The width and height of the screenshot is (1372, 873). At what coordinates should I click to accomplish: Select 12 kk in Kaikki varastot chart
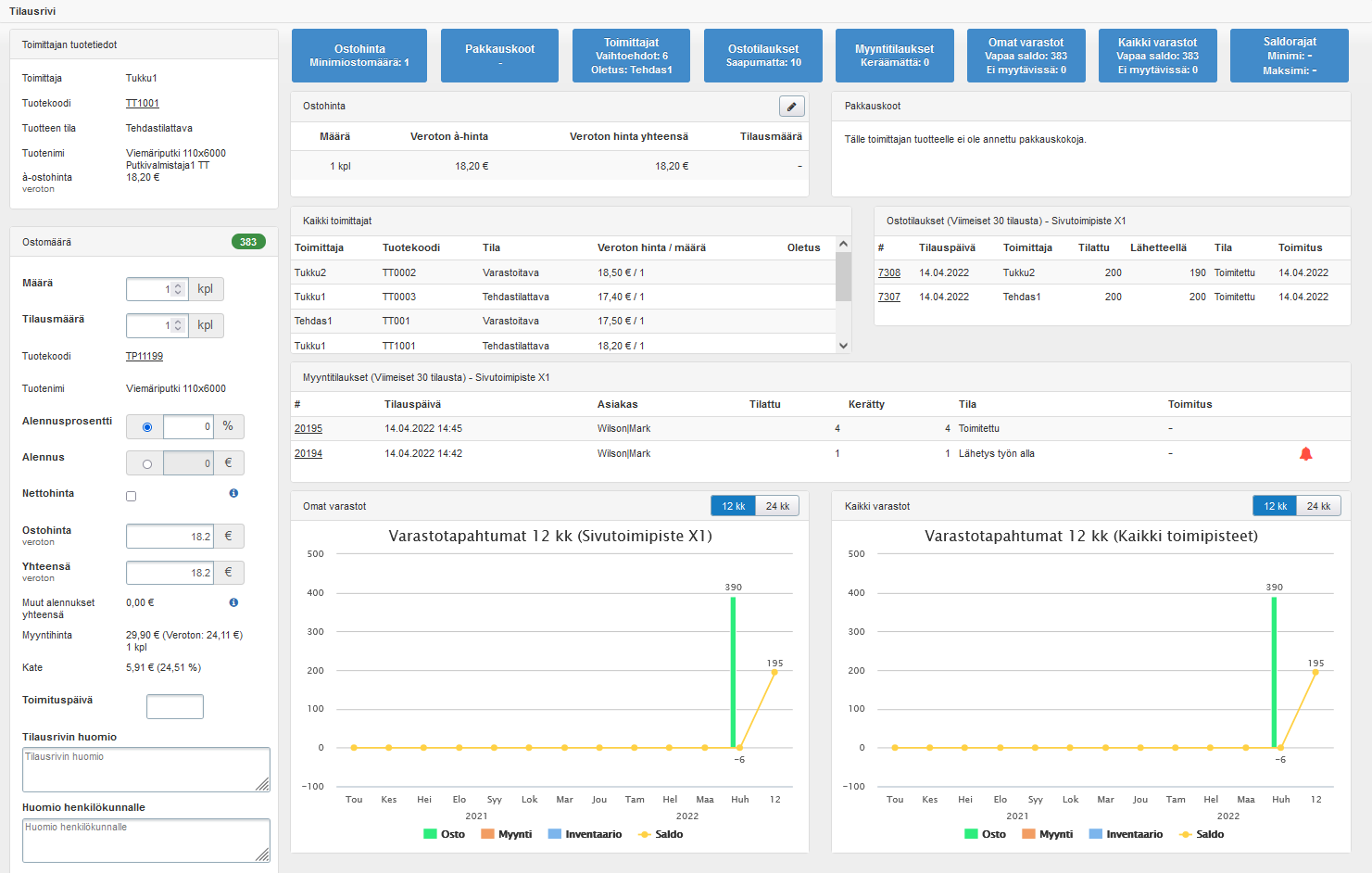pyautogui.click(x=1276, y=506)
